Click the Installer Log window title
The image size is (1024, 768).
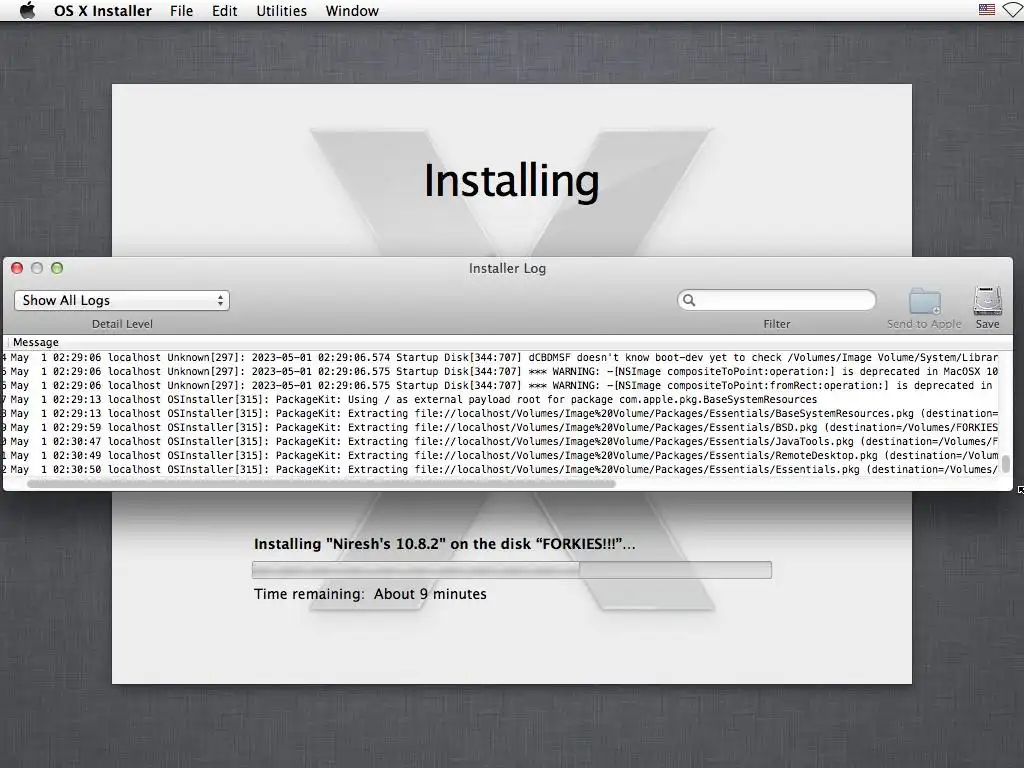click(507, 268)
